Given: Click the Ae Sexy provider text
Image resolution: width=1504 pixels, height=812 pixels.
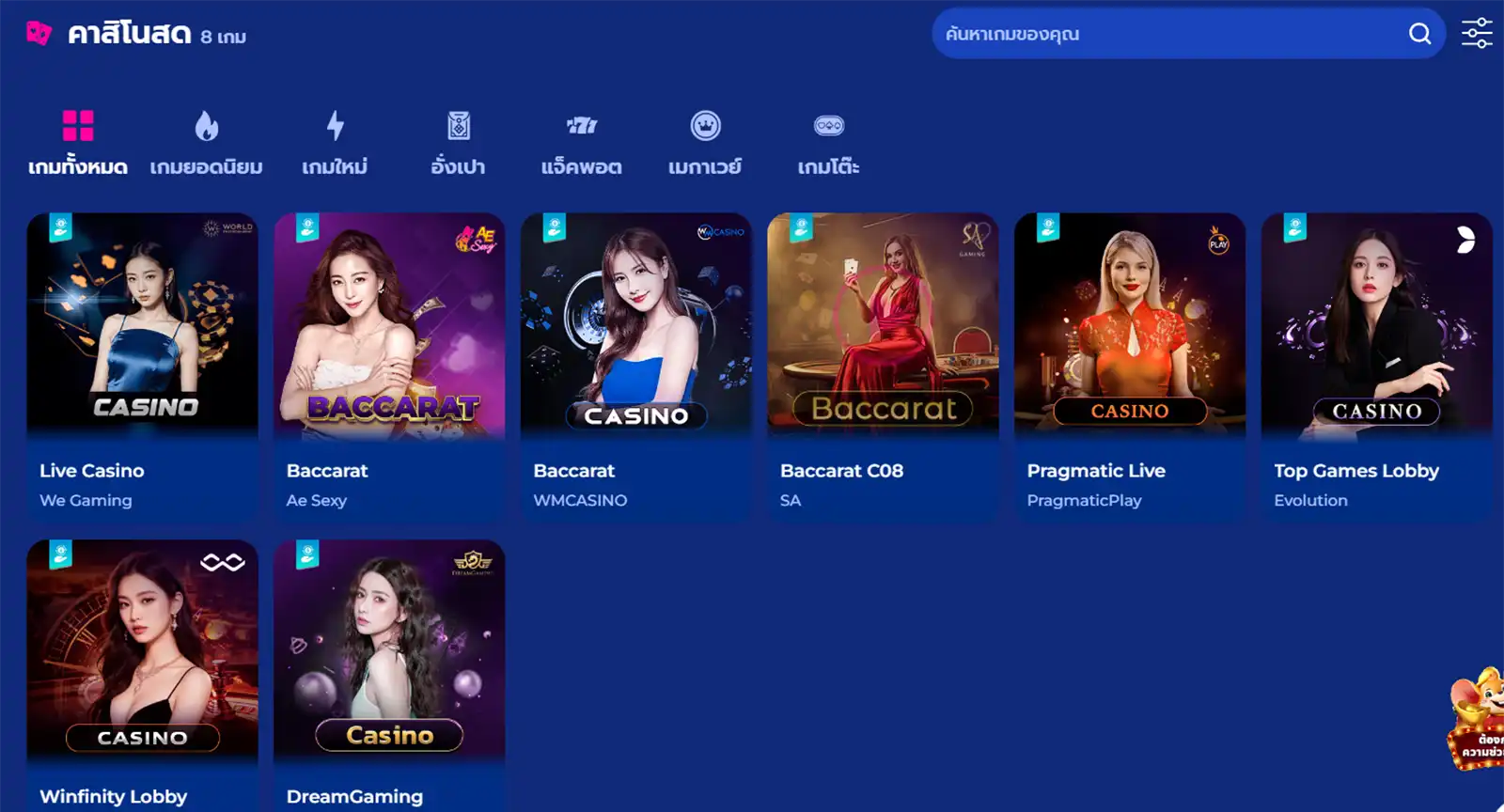Looking at the screenshot, I should (x=317, y=501).
